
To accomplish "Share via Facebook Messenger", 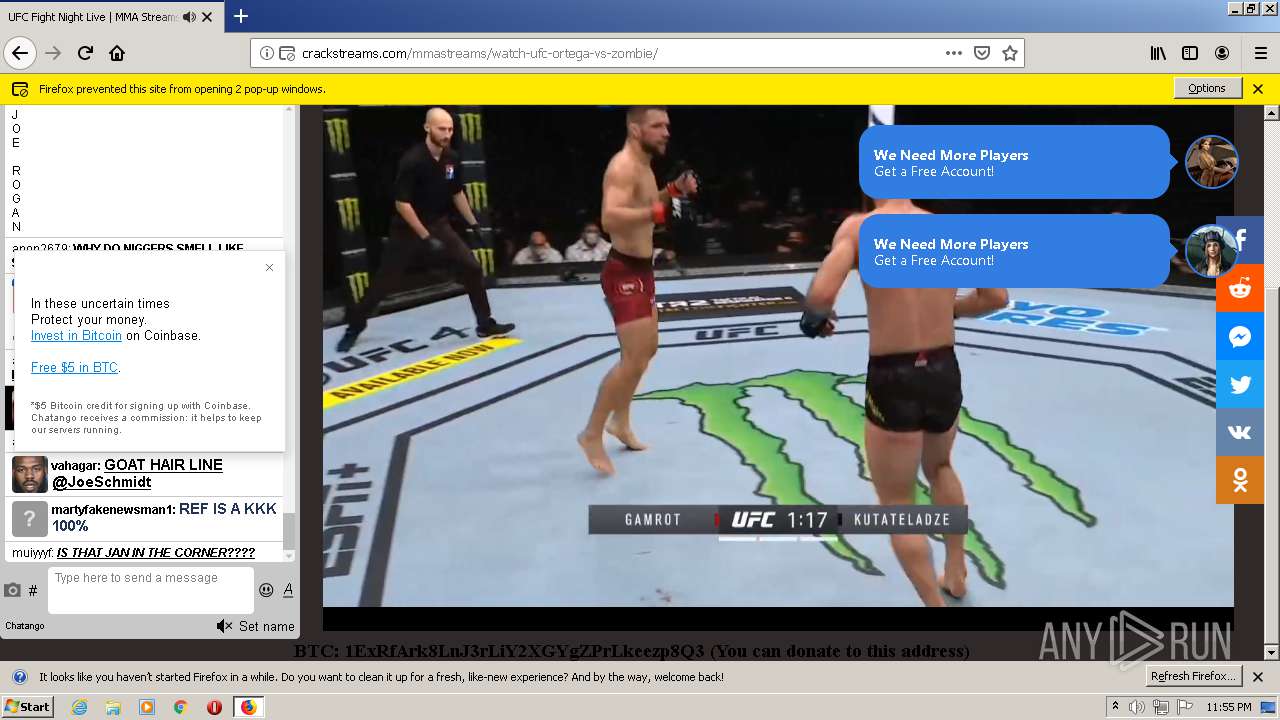I will (1240, 337).
